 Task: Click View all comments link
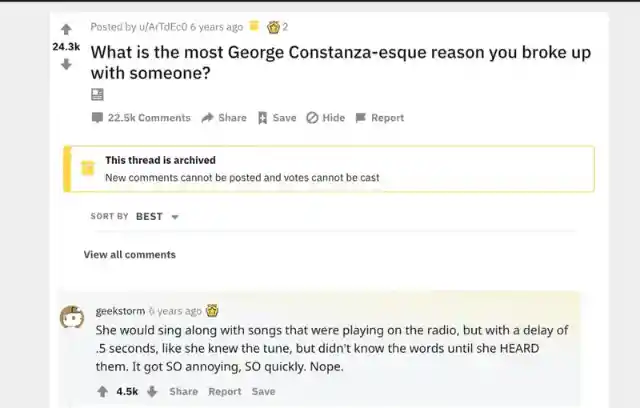[130, 255]
